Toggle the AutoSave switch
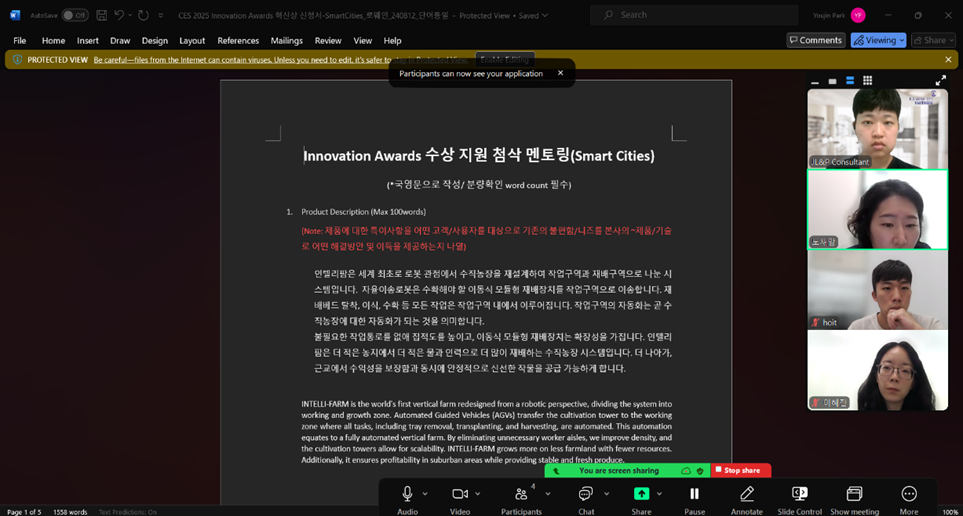This screenshot has height=516, width=963. tap(74, 15)
